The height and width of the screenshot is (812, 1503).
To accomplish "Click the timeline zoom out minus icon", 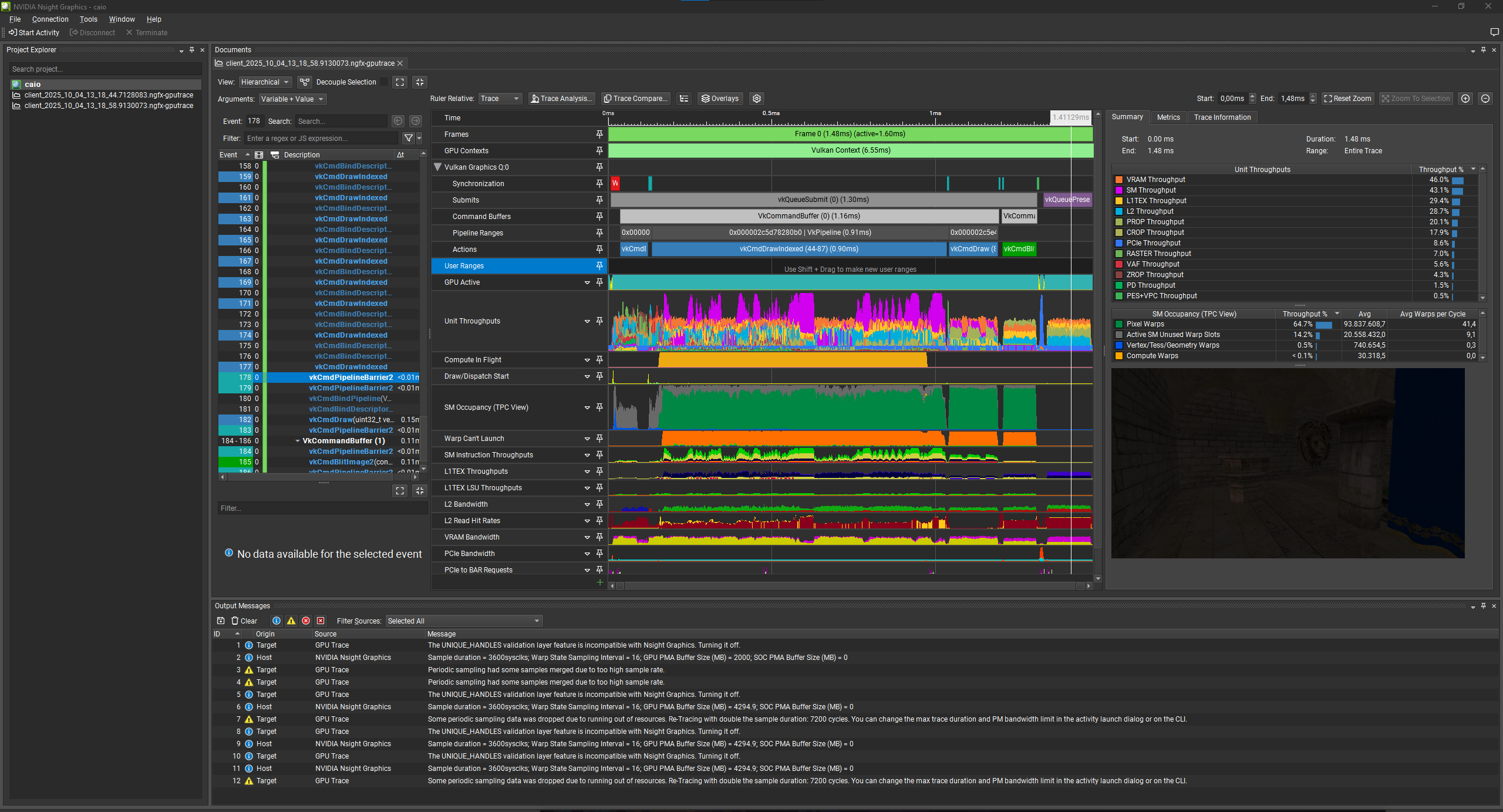I will 1485,99.
